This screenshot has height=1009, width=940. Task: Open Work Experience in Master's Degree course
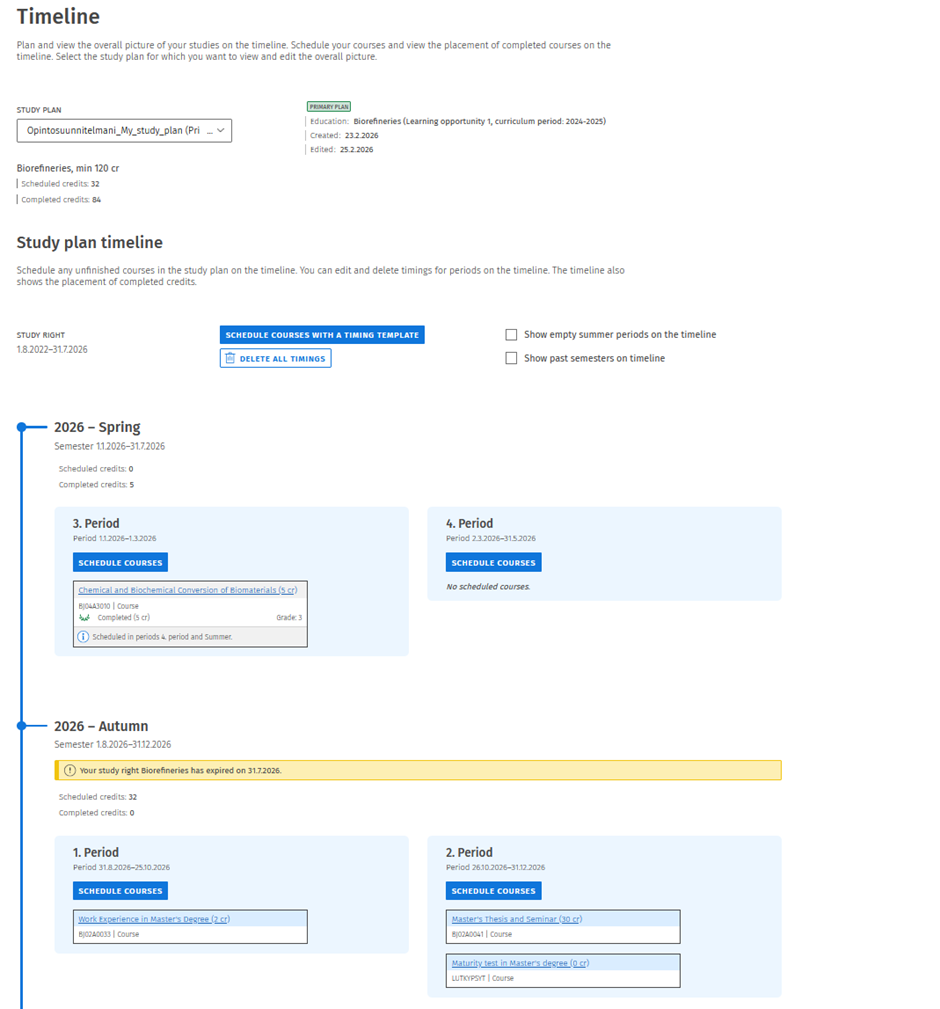coord(154,919)
